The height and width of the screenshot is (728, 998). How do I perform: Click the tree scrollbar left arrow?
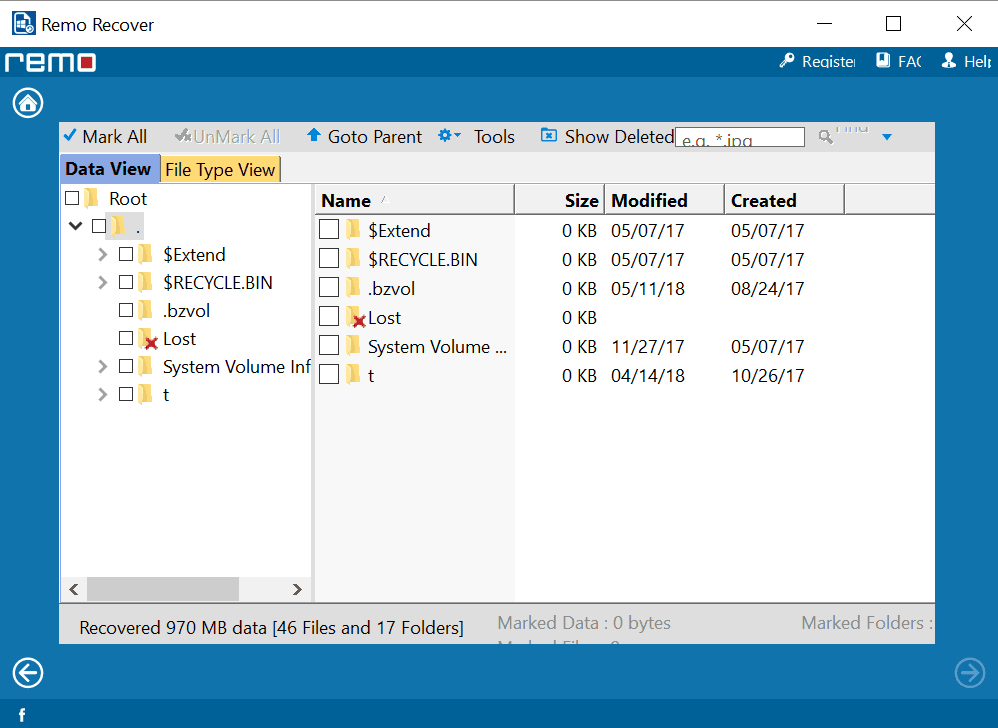tap(74, 589)
